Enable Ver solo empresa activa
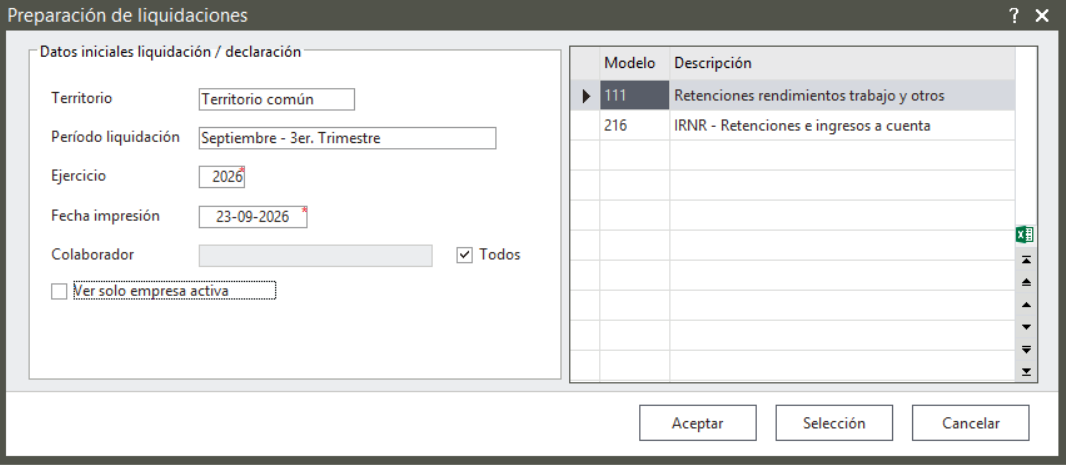Image resolution: width=1066 pixels, height=465 pixels. point(59,291)
